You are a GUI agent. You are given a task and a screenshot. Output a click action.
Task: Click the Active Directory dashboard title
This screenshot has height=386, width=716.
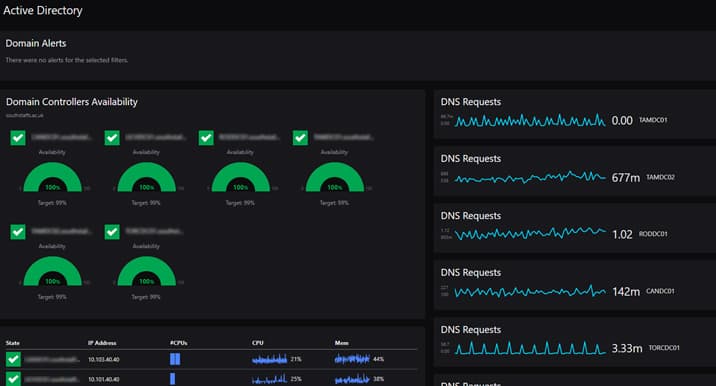(42, 11)
